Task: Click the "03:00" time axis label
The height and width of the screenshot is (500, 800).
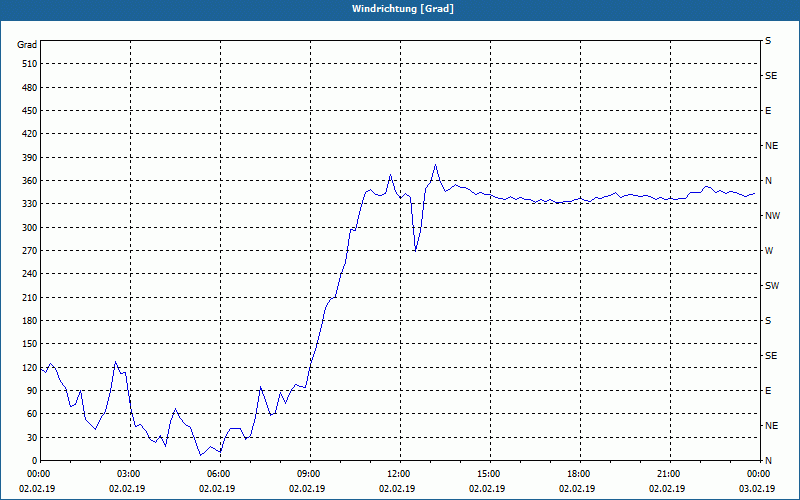Action: [x=131, y=474]
